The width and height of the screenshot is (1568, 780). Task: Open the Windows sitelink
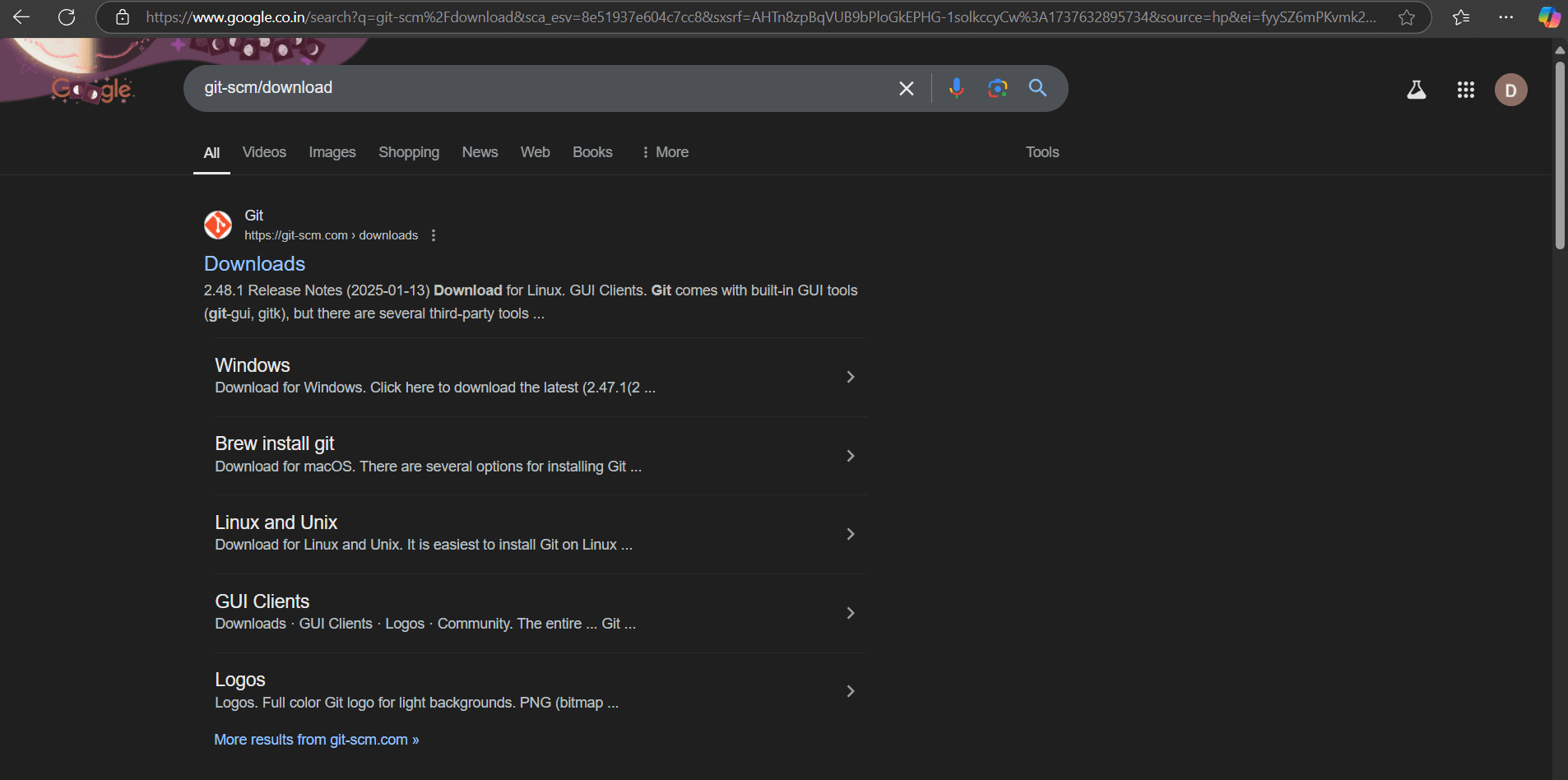click(x=253, y=365)
